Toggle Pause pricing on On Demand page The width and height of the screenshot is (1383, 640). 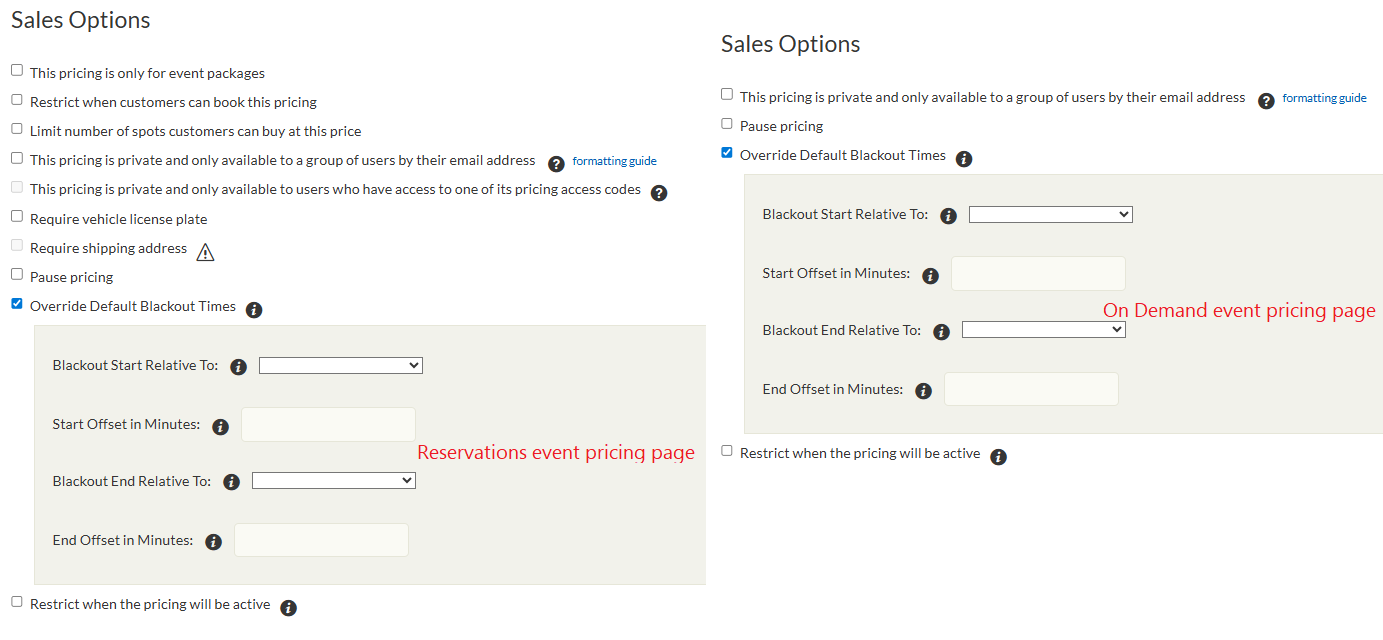727,124
